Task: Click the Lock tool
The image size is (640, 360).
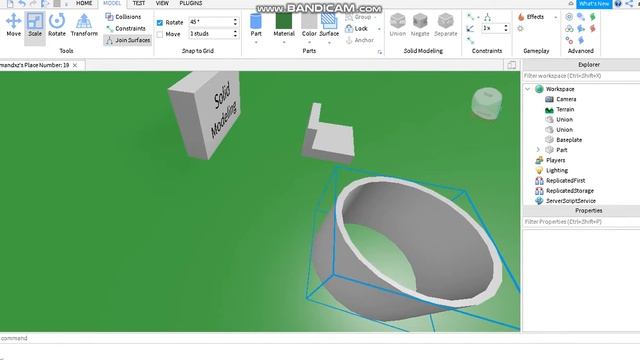Action: 357,29
